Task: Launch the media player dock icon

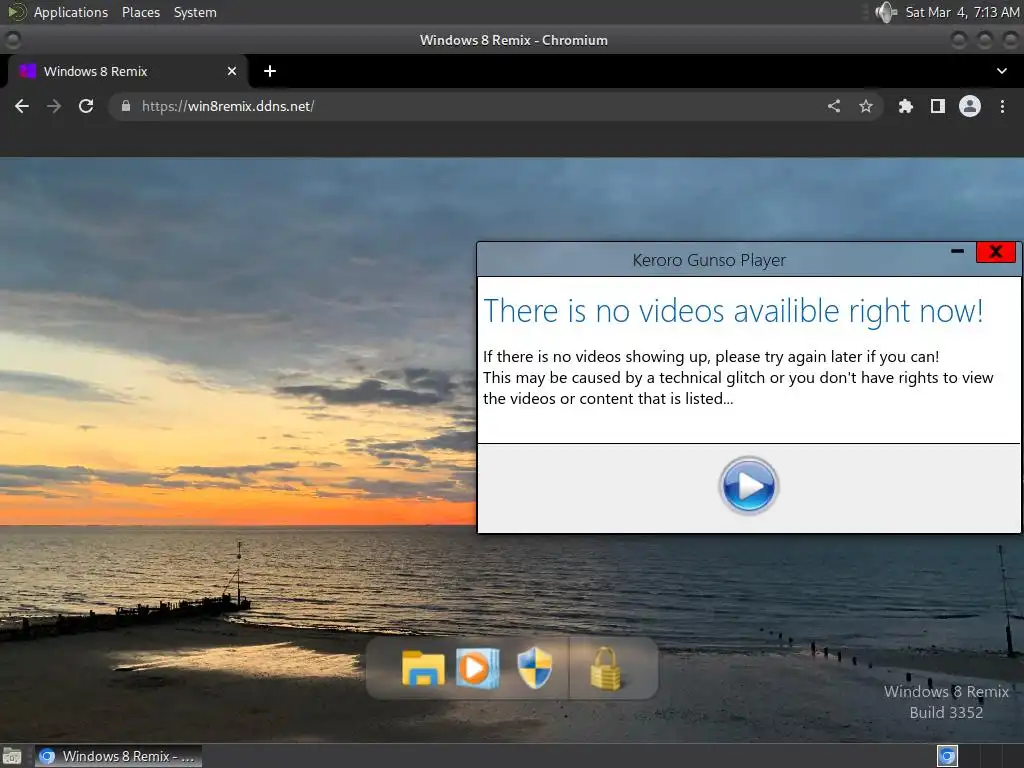Action: [477, 668]
